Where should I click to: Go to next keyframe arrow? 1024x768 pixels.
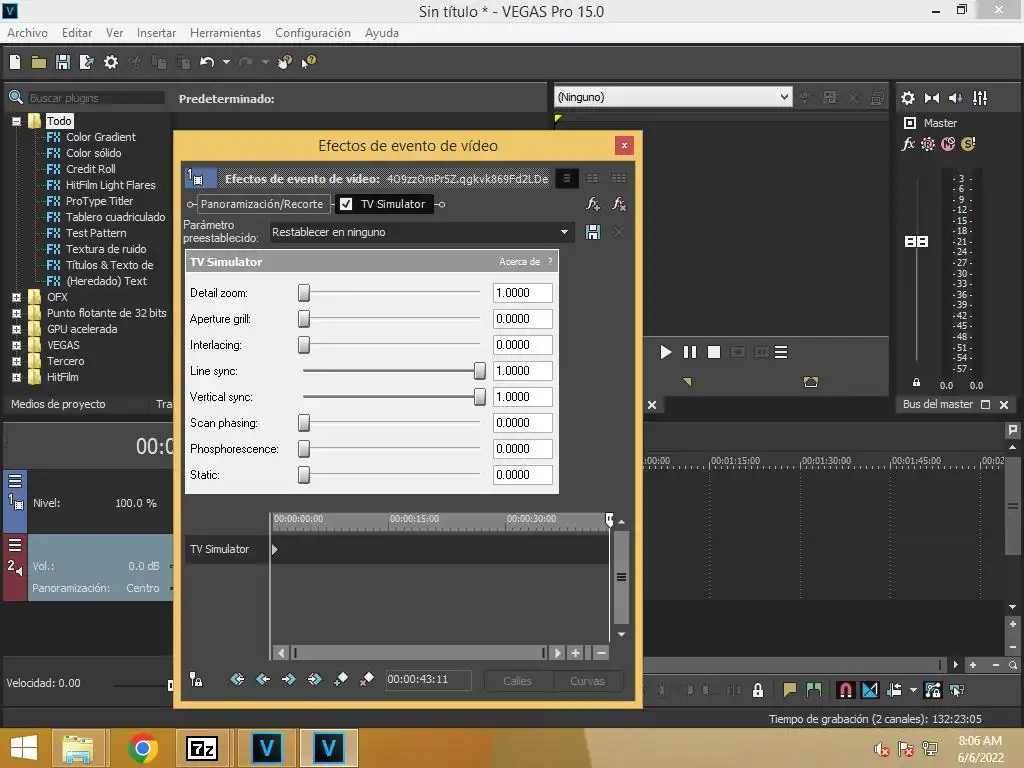click(x=289, y=680)
